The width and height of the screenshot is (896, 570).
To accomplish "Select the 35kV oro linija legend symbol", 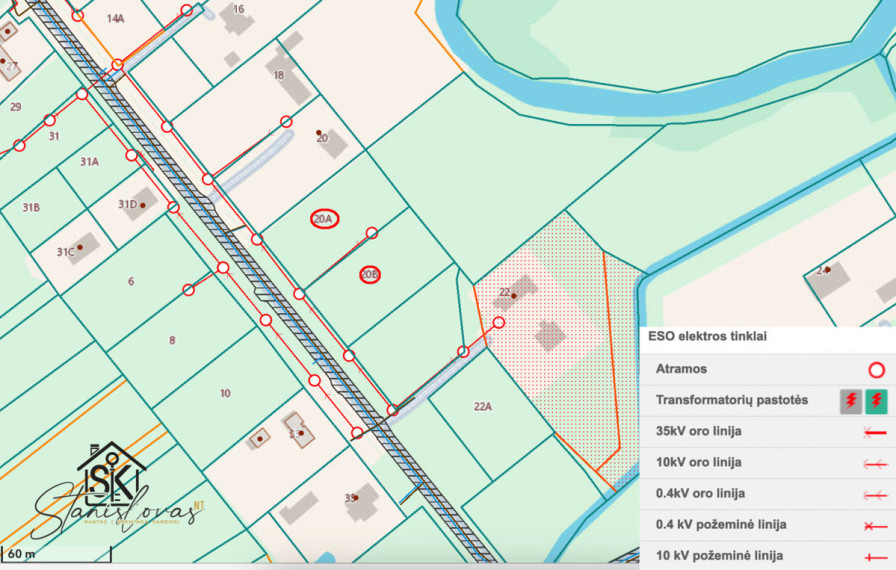I will tap(875, 432).
